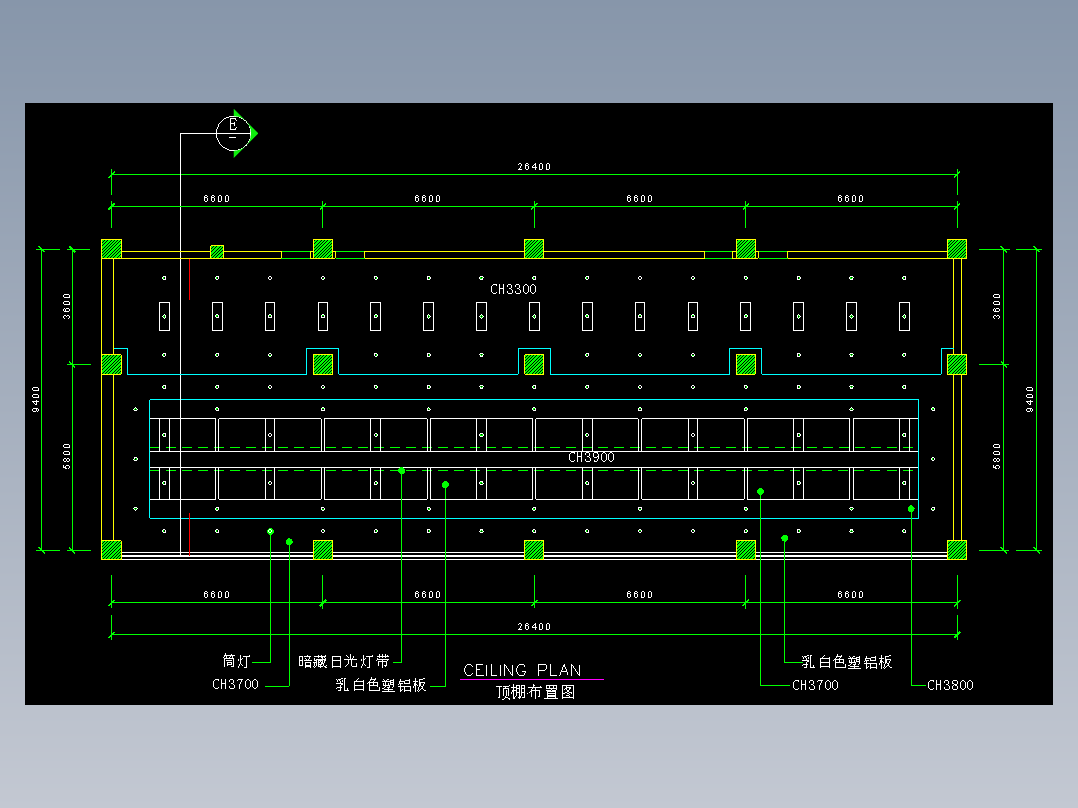This screenshot has width=1078, height=808.
Task: Click the section marker circle labeled E
Action: pyautogui.click(x=233, y=133)
